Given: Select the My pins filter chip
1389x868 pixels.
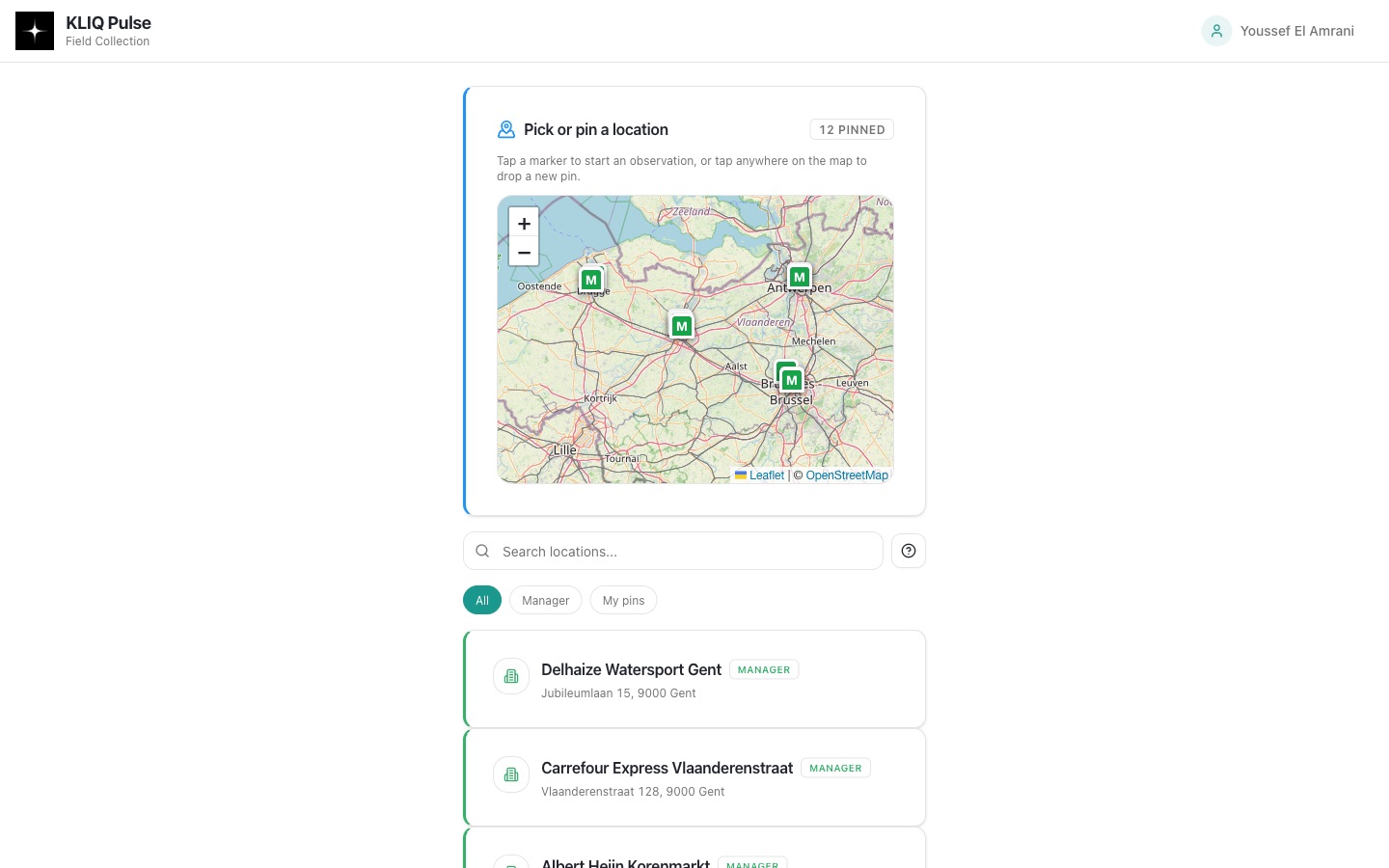Looking at the screenshot, I should coord(624,600).
